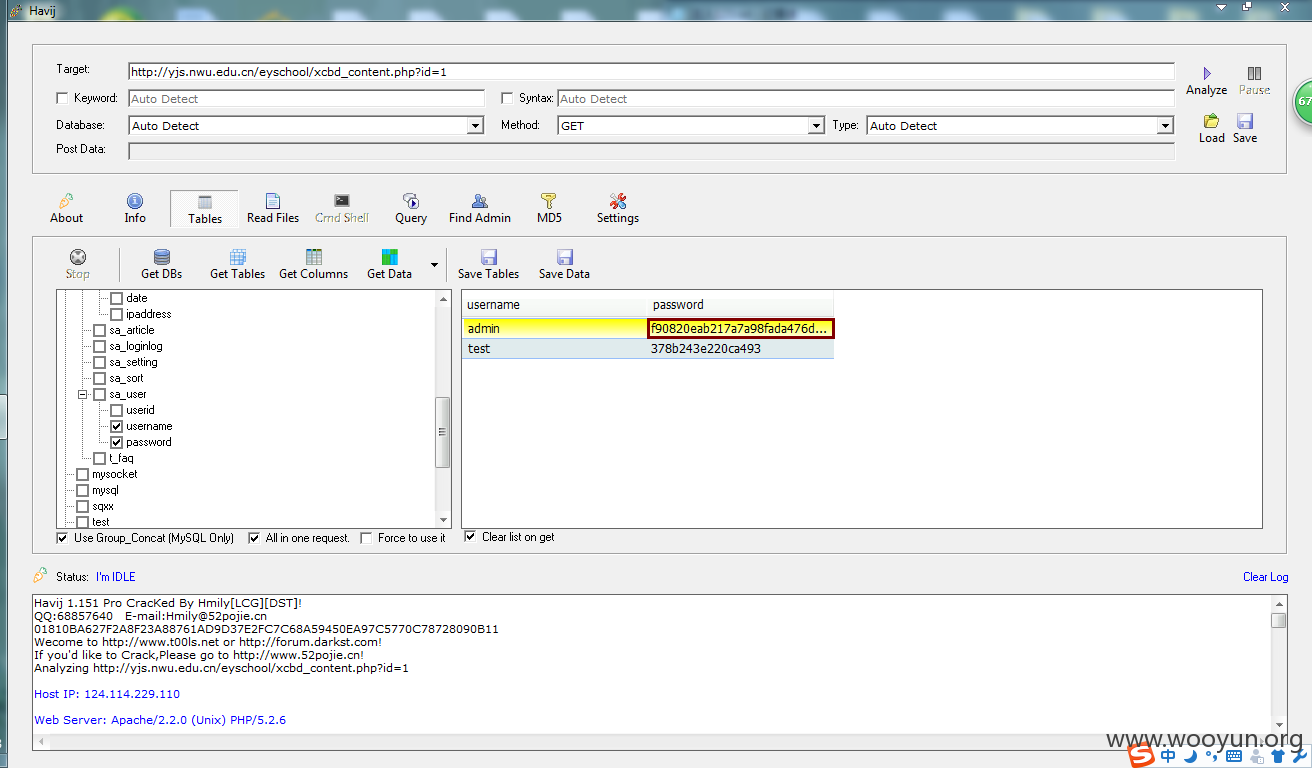
Task: Open the Read Files tab
Action: point(273,208)
